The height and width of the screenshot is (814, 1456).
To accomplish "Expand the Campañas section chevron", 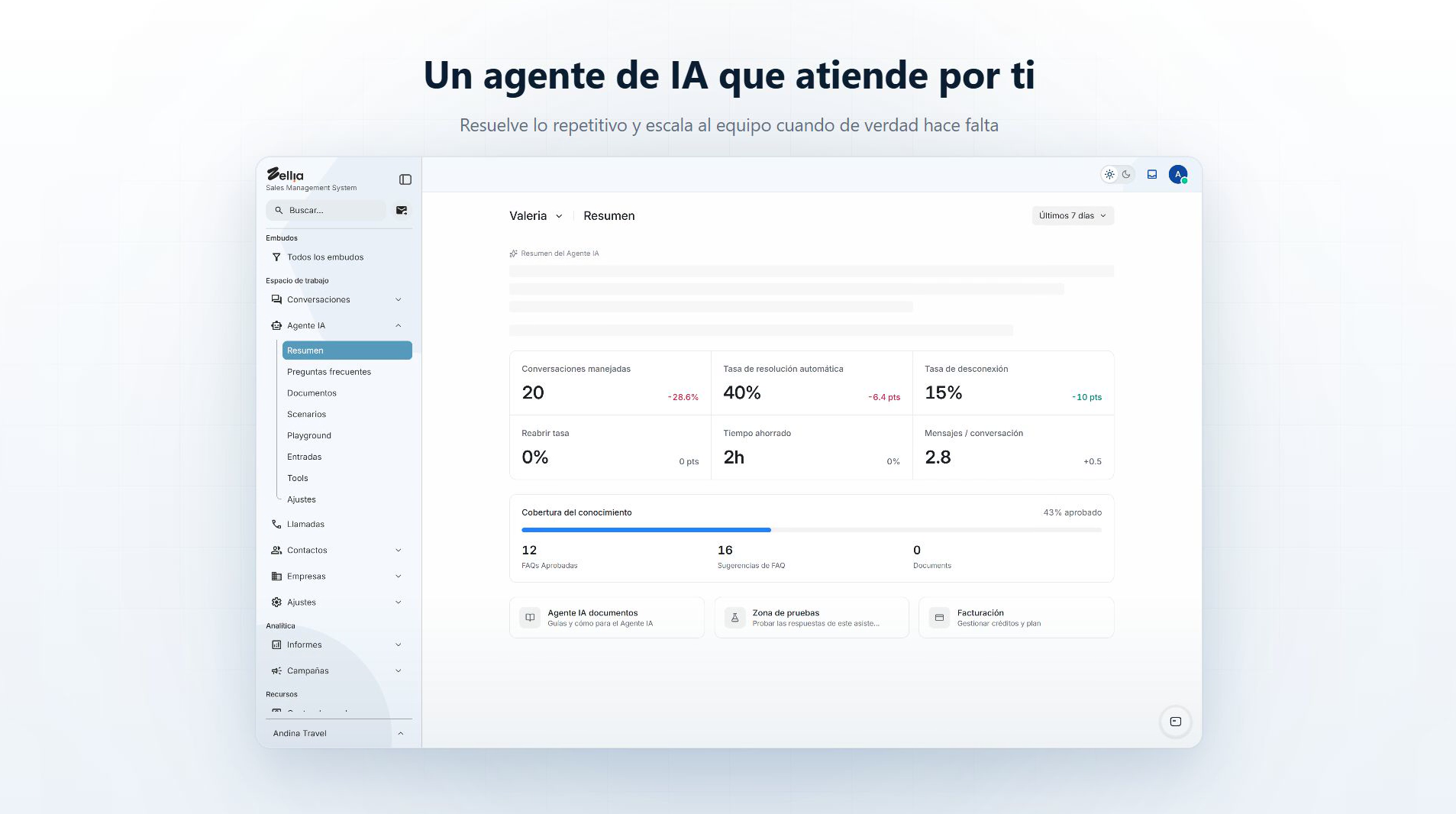I will tap(398, 670).
